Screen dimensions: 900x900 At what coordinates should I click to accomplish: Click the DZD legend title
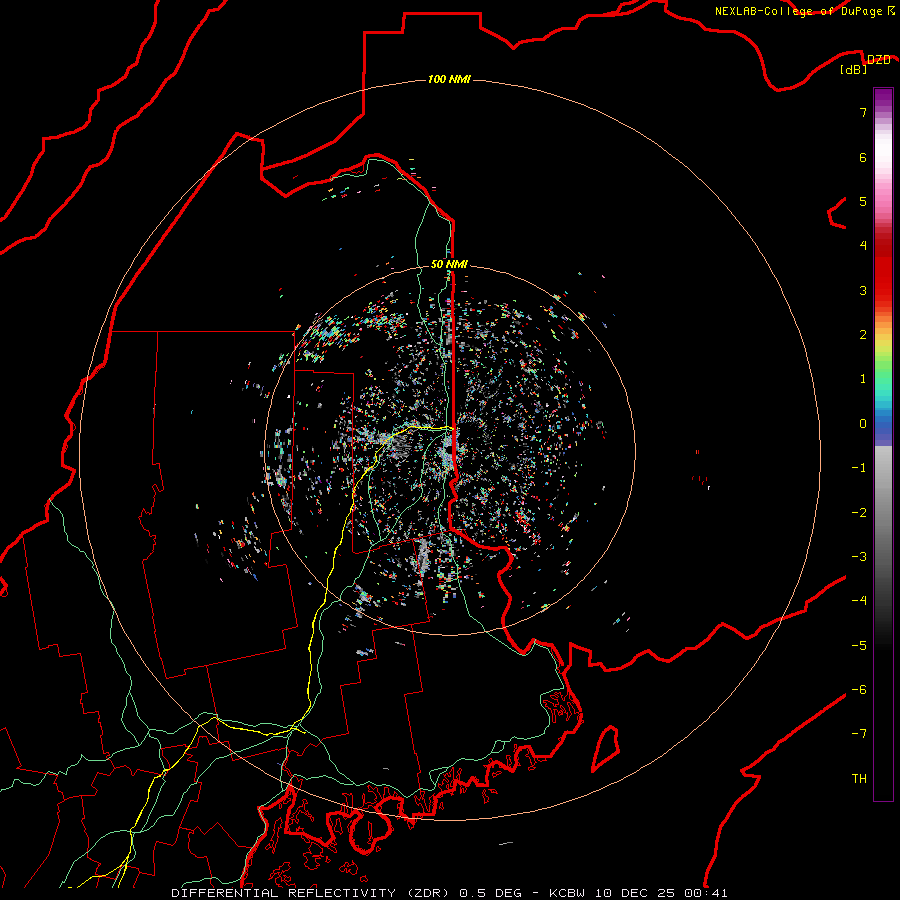tap(879, 60)
